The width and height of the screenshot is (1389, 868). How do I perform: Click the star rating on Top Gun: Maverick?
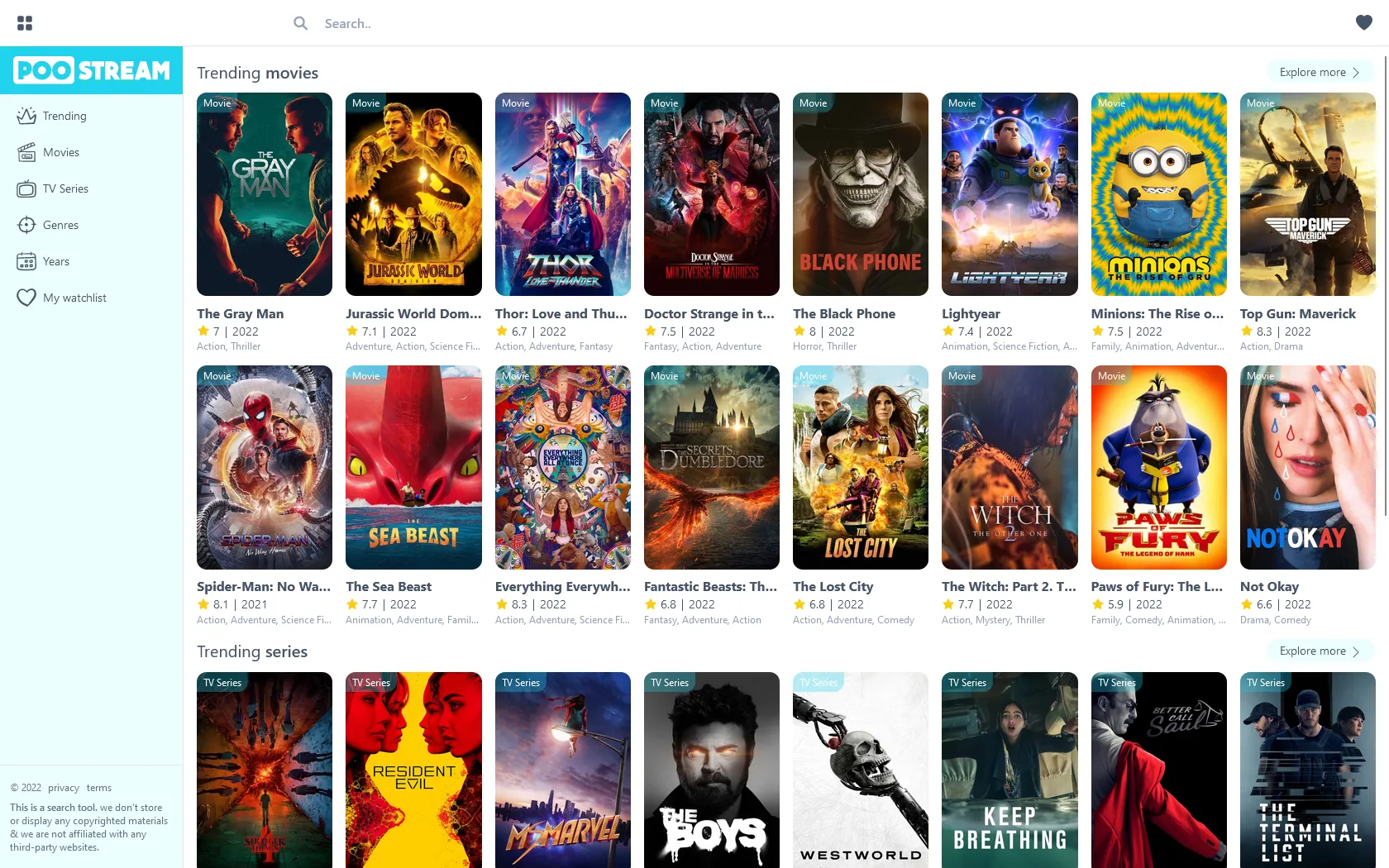1245,331
